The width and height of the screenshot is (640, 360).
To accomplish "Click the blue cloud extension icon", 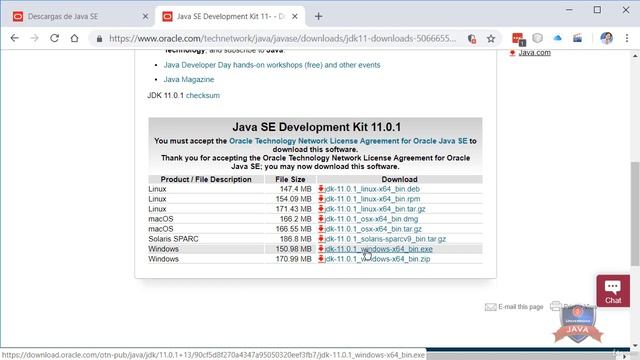I will 557,38.
